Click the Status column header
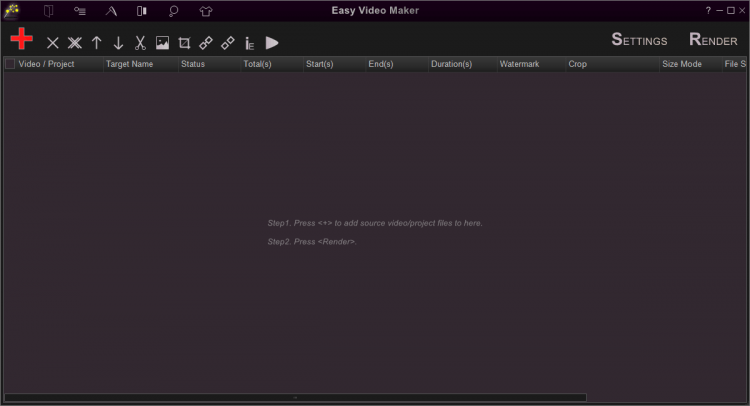This screenshot has width=750, height=406. click(193, 64)
